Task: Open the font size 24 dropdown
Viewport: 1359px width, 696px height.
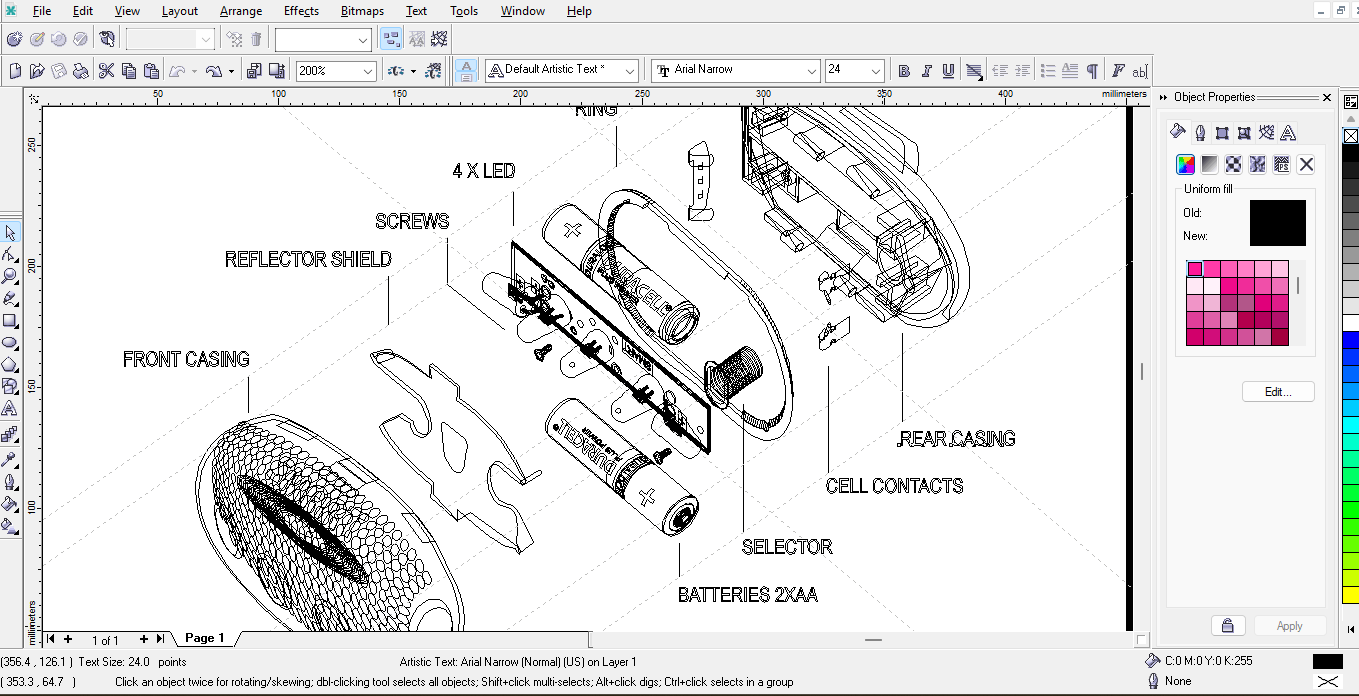Action: pyautogui.click(x=876, y=71)
